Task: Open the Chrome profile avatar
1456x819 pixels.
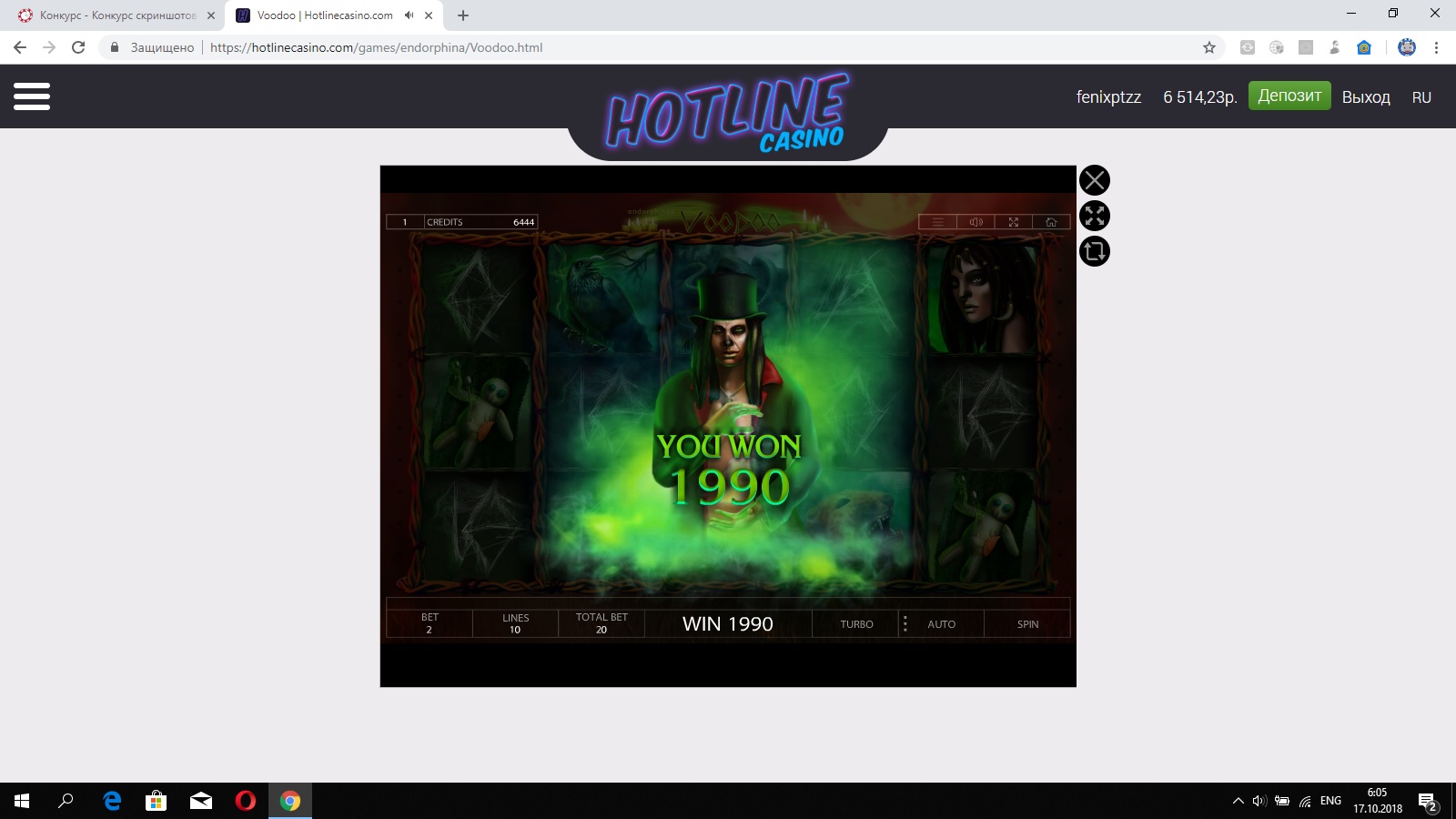Action: click(x=1407, y=47)
